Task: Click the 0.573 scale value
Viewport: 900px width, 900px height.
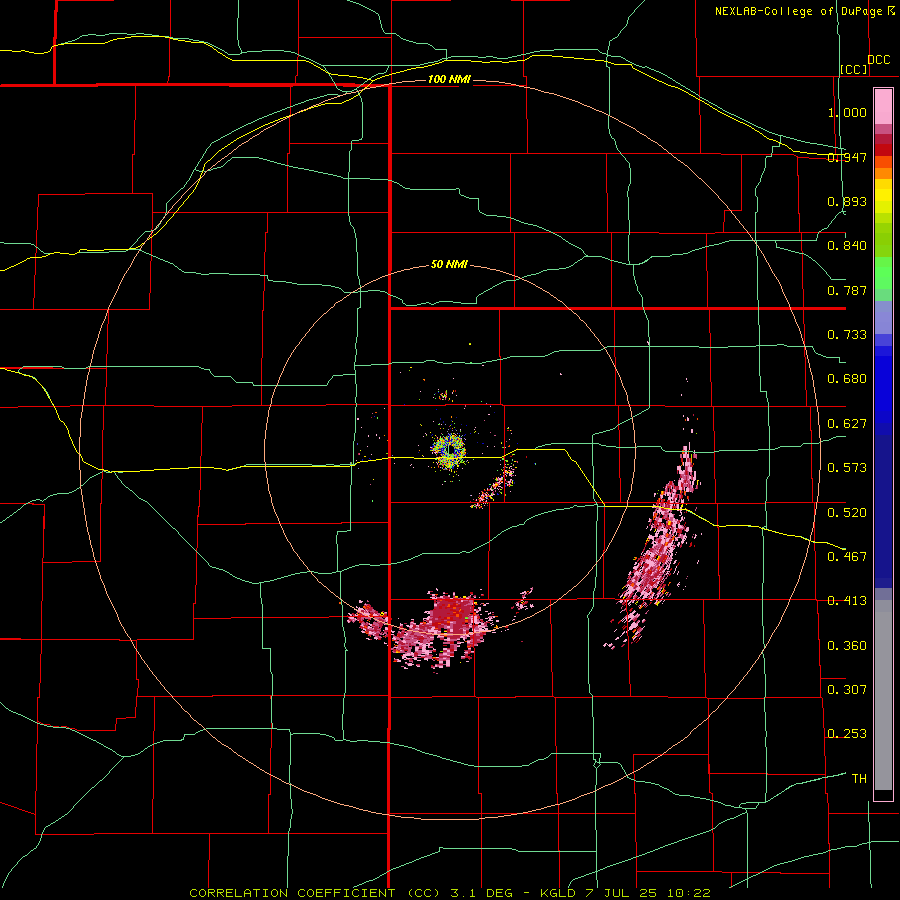Action: (847, 468)
